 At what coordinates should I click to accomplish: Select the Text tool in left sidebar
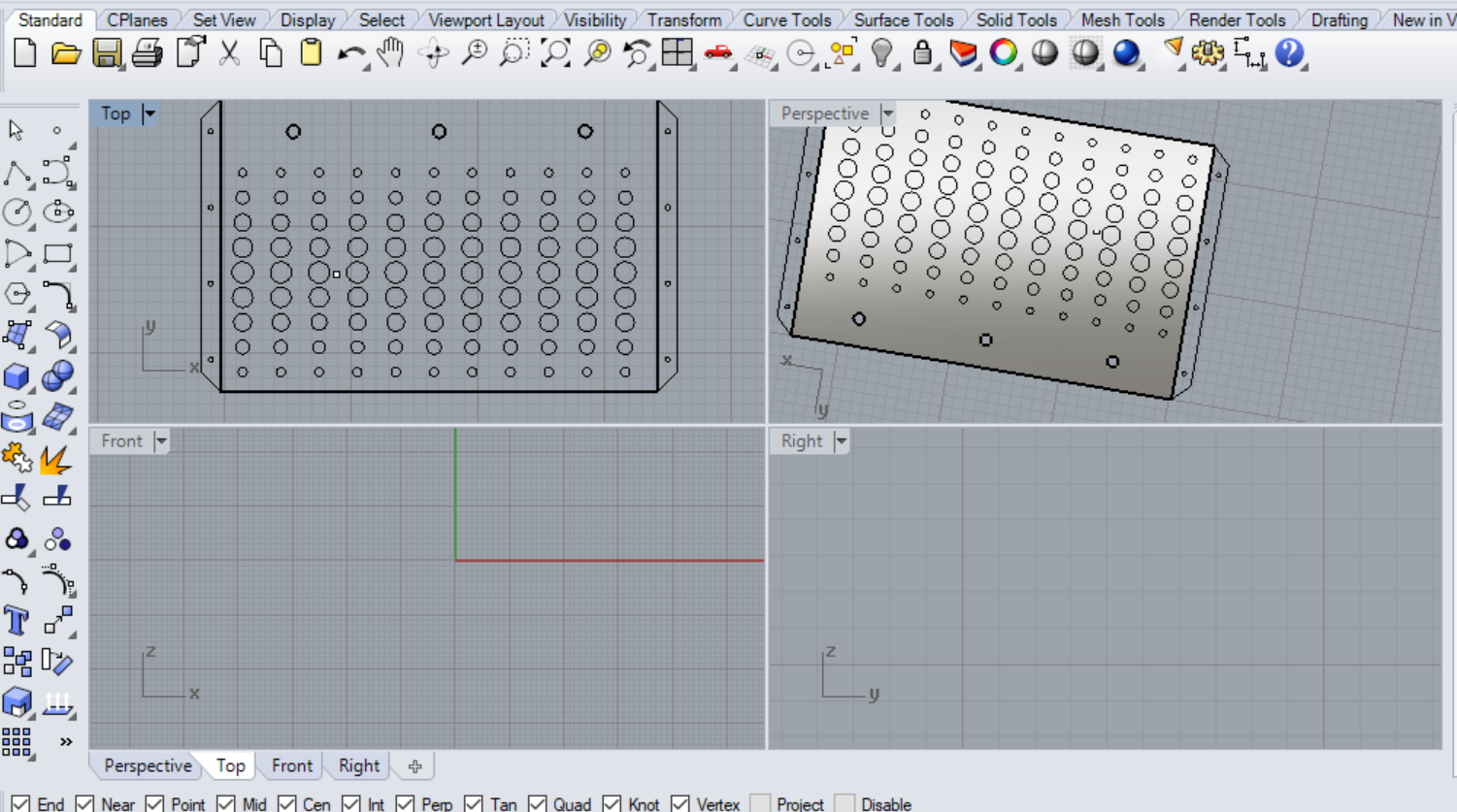point(17,620)
